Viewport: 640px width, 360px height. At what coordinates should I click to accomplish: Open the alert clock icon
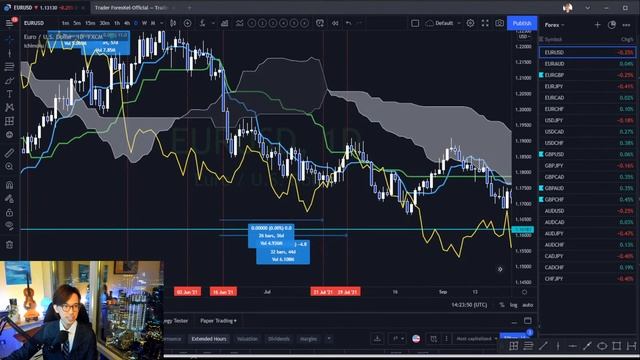point(320,23)
